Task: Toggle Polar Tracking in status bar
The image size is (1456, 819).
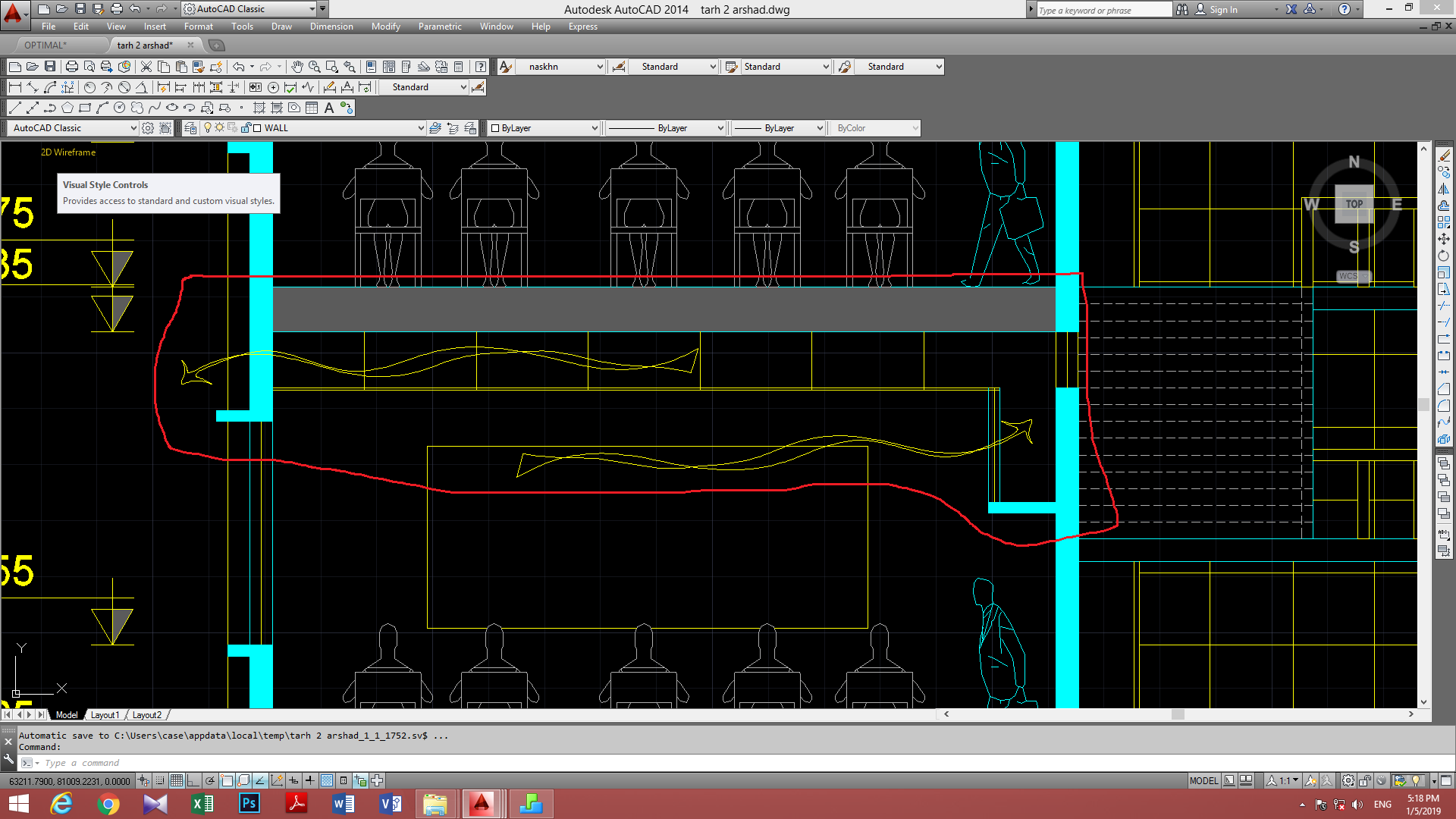Action: click(x=210, y=780)
